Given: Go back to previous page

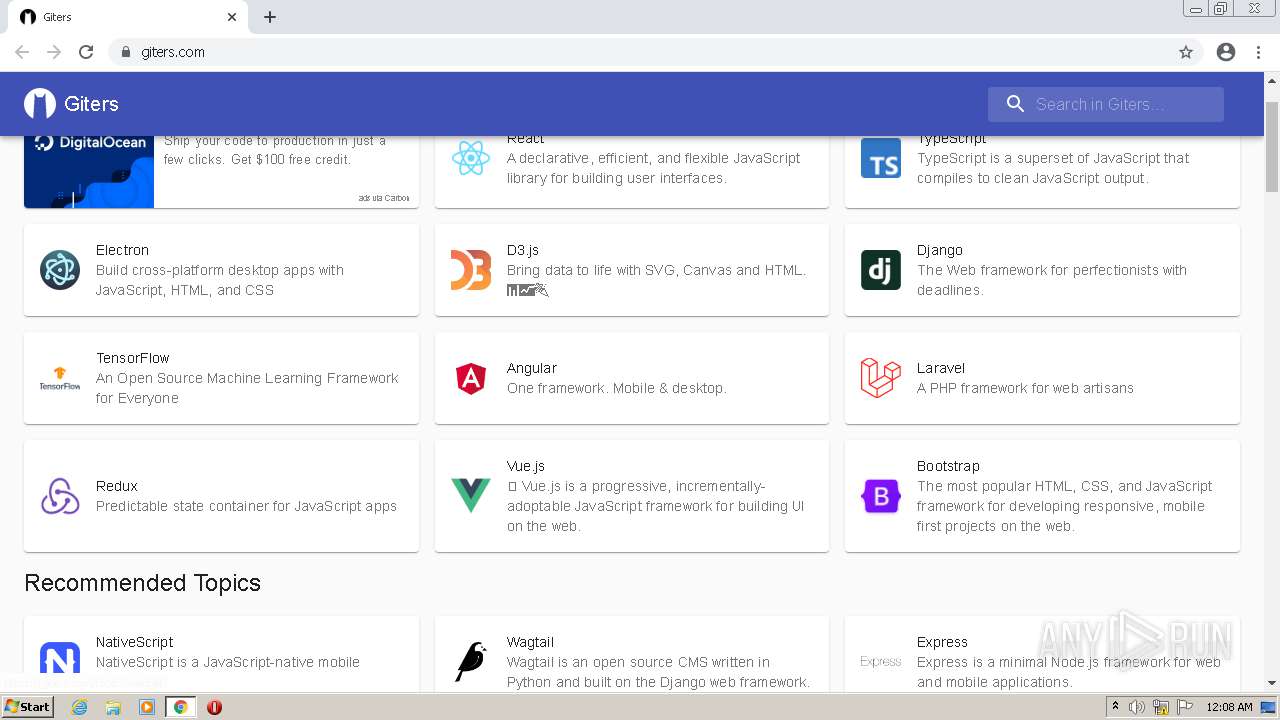Looking at the screenshot, I should click(x=22, y=52).
